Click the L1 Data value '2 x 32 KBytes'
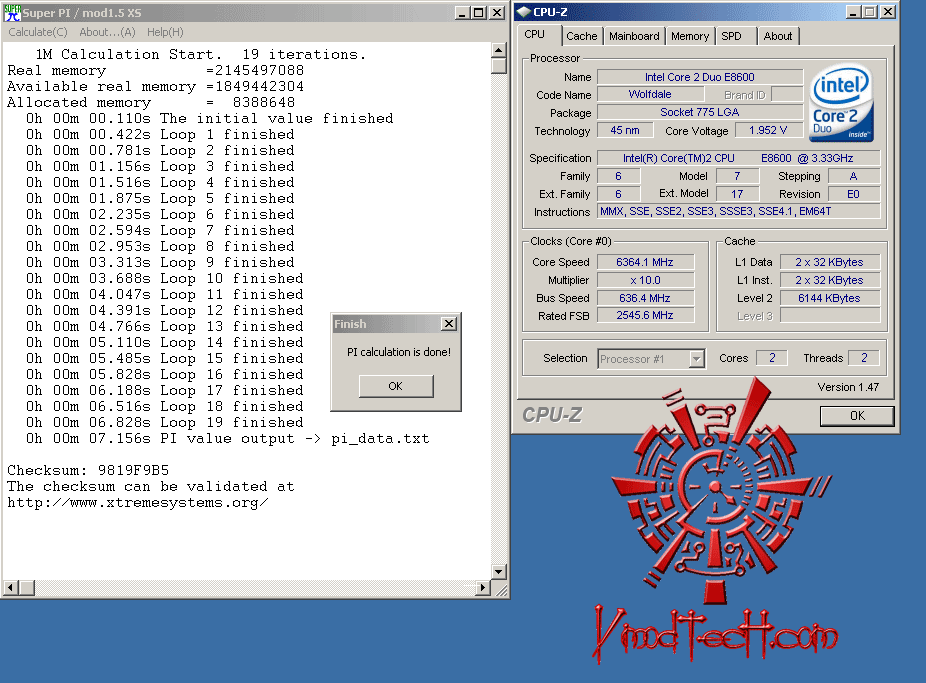Screen dimensions: 926x683 tap(830, 262)
